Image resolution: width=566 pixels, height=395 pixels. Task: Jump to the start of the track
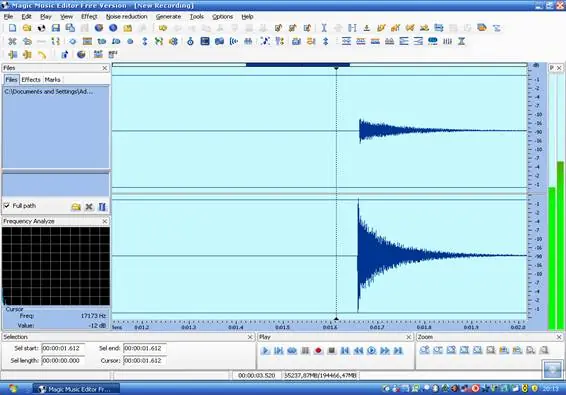point(345,350)
